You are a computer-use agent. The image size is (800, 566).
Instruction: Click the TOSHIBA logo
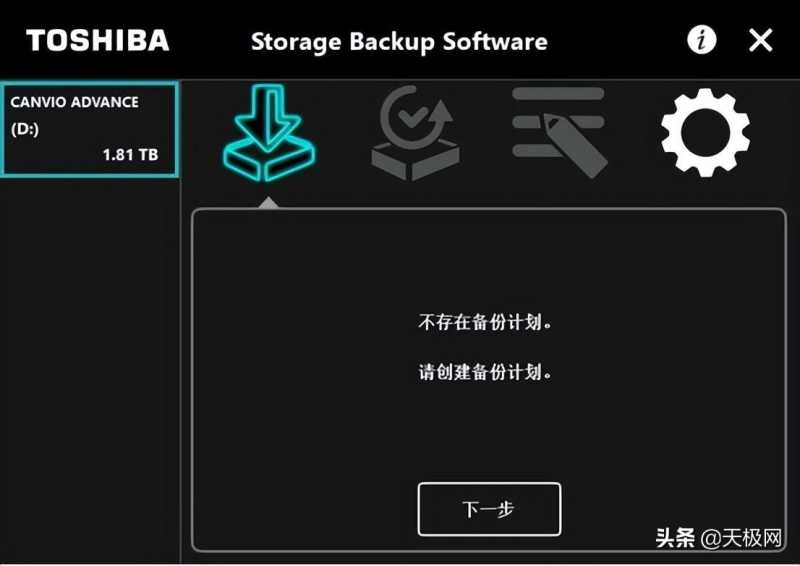coord(97,40)
